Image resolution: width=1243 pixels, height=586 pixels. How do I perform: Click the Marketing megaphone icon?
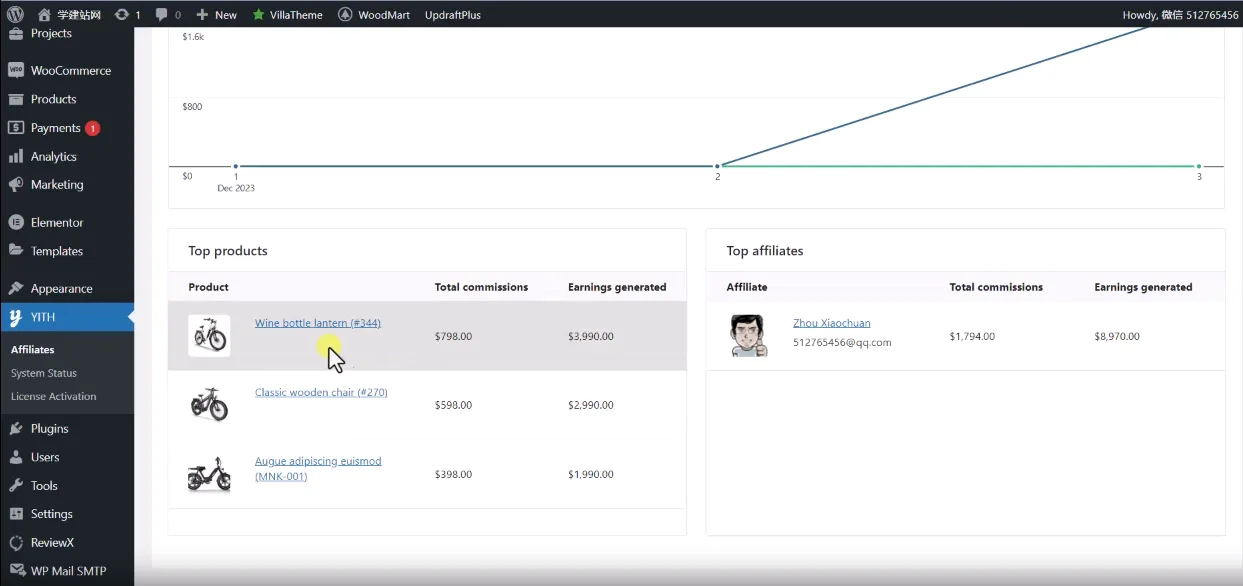pos(16,185)
